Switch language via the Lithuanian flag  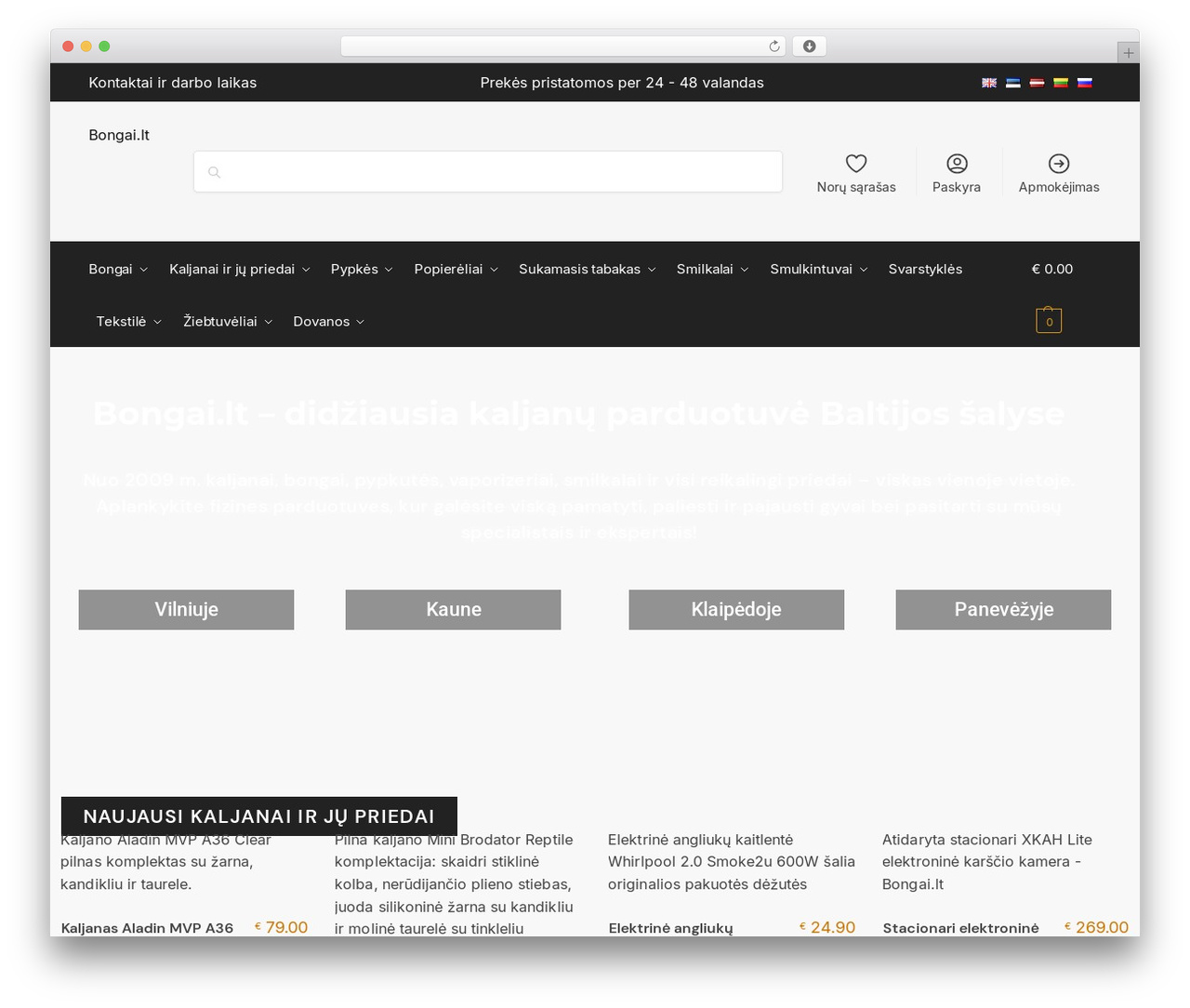click(x=1061, y=83)
